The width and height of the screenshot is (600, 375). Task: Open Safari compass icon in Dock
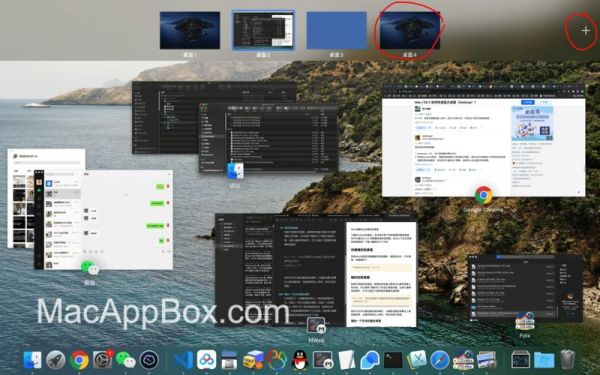point(440,360)
